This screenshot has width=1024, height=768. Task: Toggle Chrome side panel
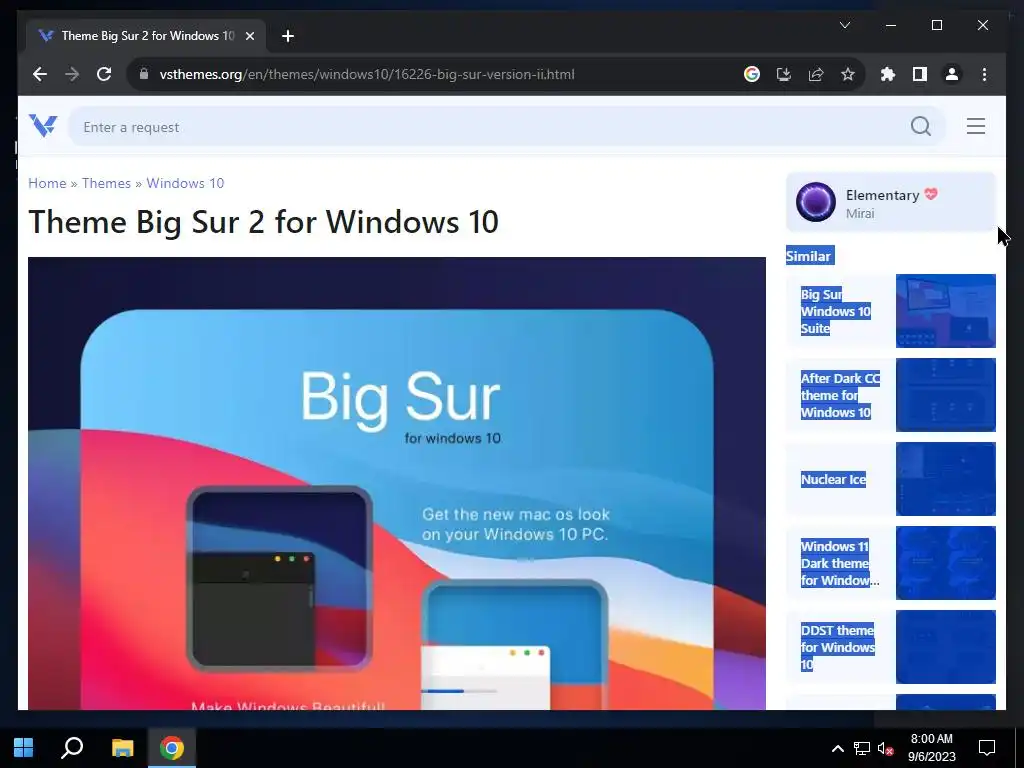(920, 74)
